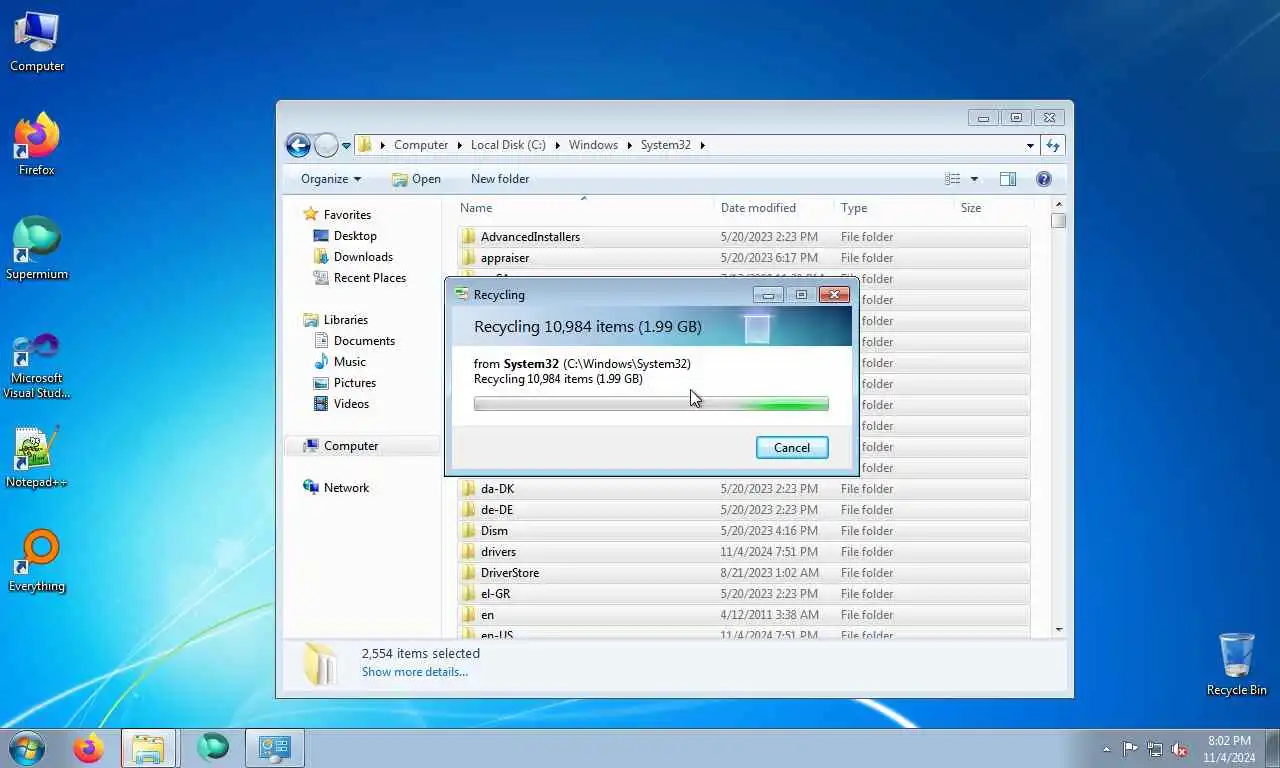Open the Videos library
Image resolution: width=1280 pixels, height=768 pixels.
[x=351, y=404]
